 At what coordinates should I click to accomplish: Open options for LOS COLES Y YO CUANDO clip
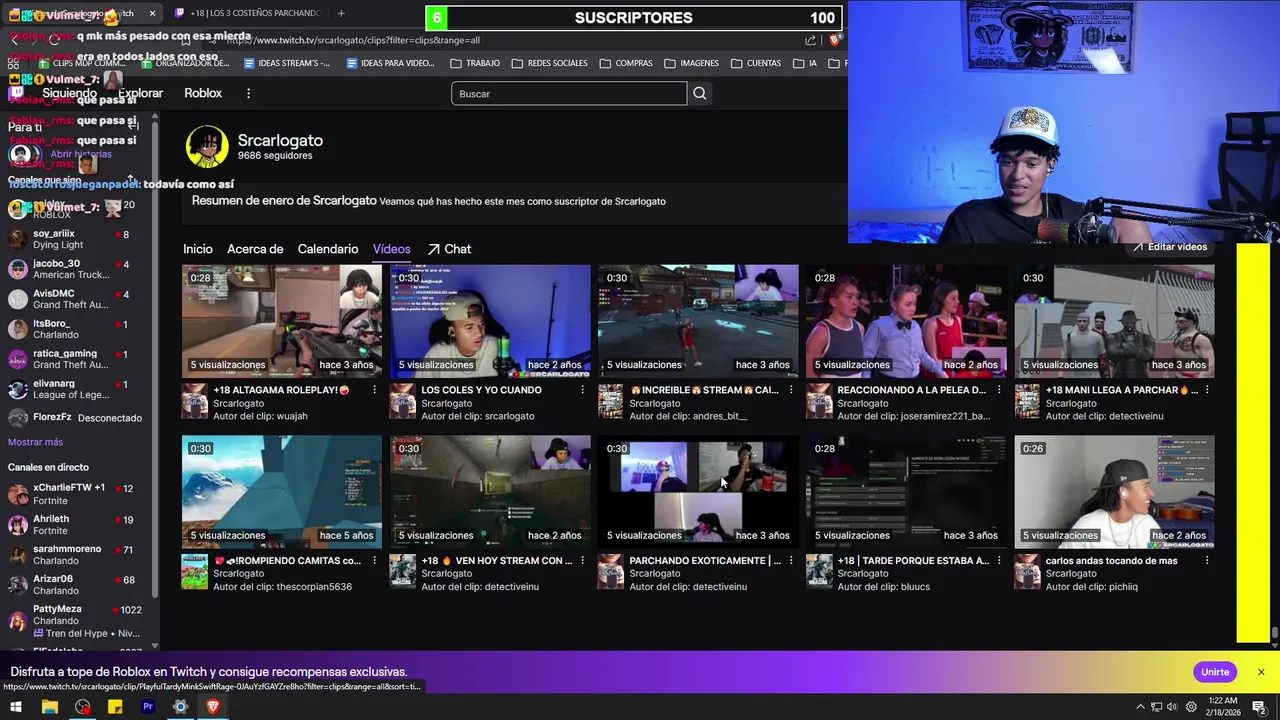[x=582, y=390]
